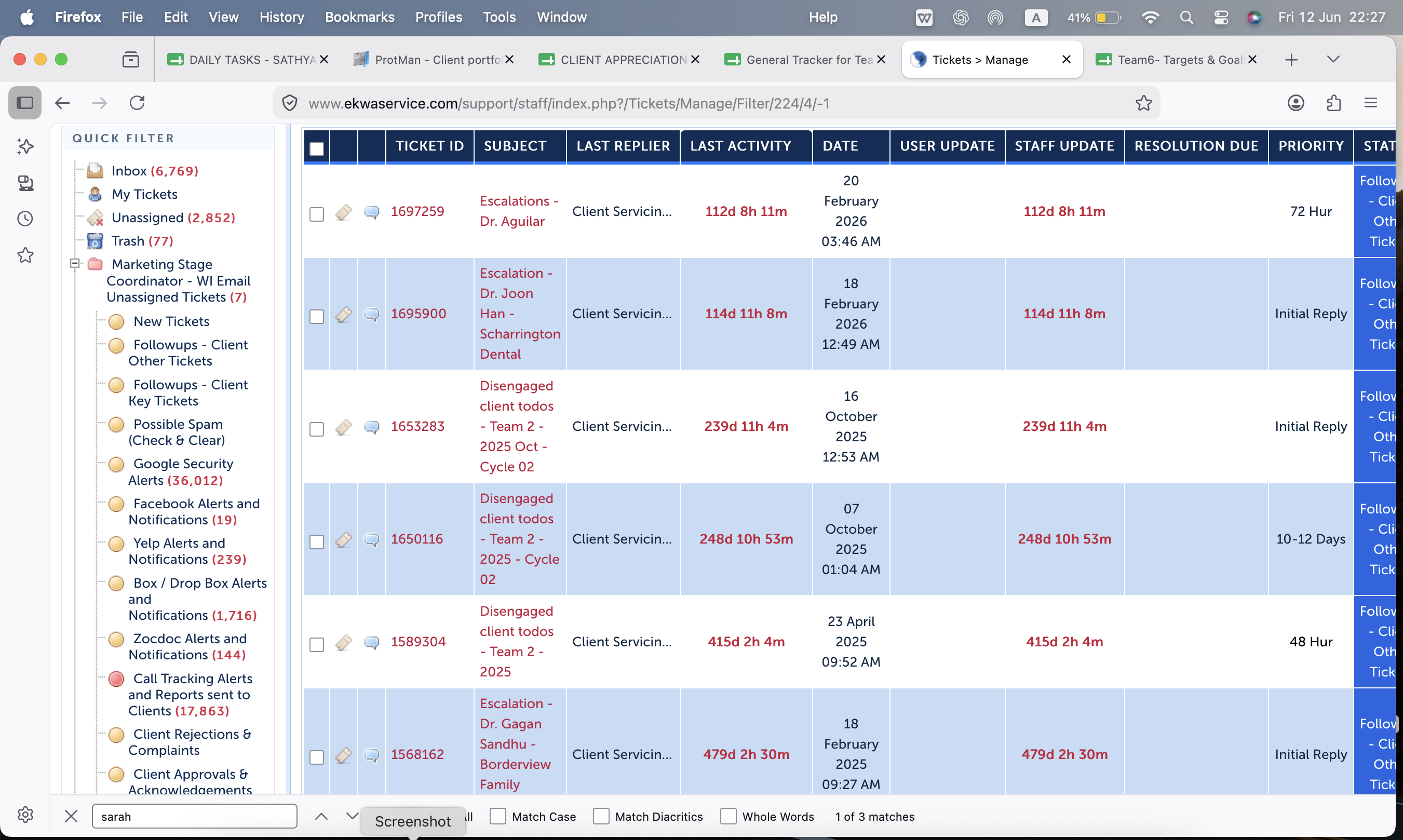
Task: Open ticket 1653283 link
Action: point(417,426)
